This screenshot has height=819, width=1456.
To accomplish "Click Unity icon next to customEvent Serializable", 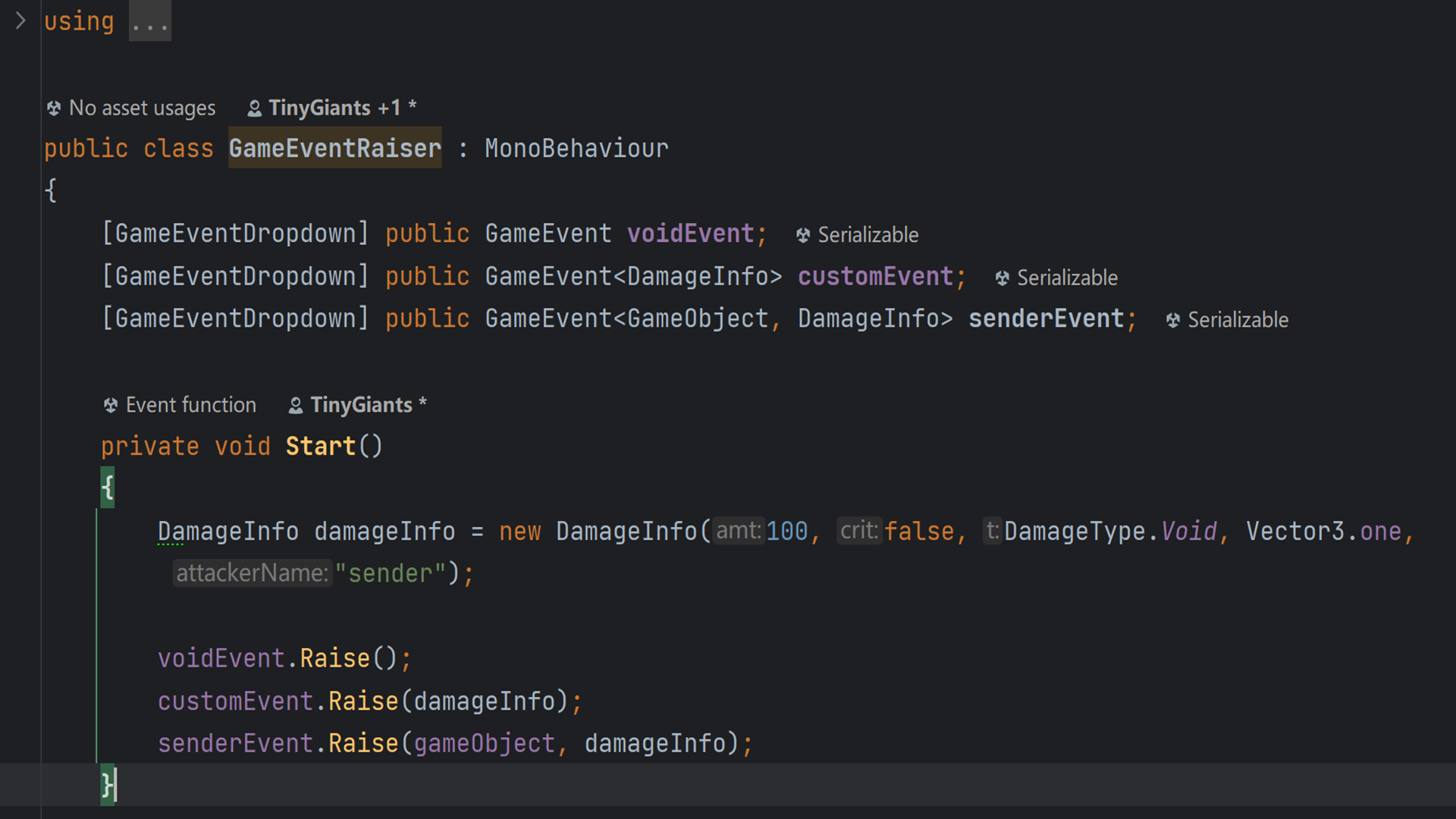I will pos(1002,278).
